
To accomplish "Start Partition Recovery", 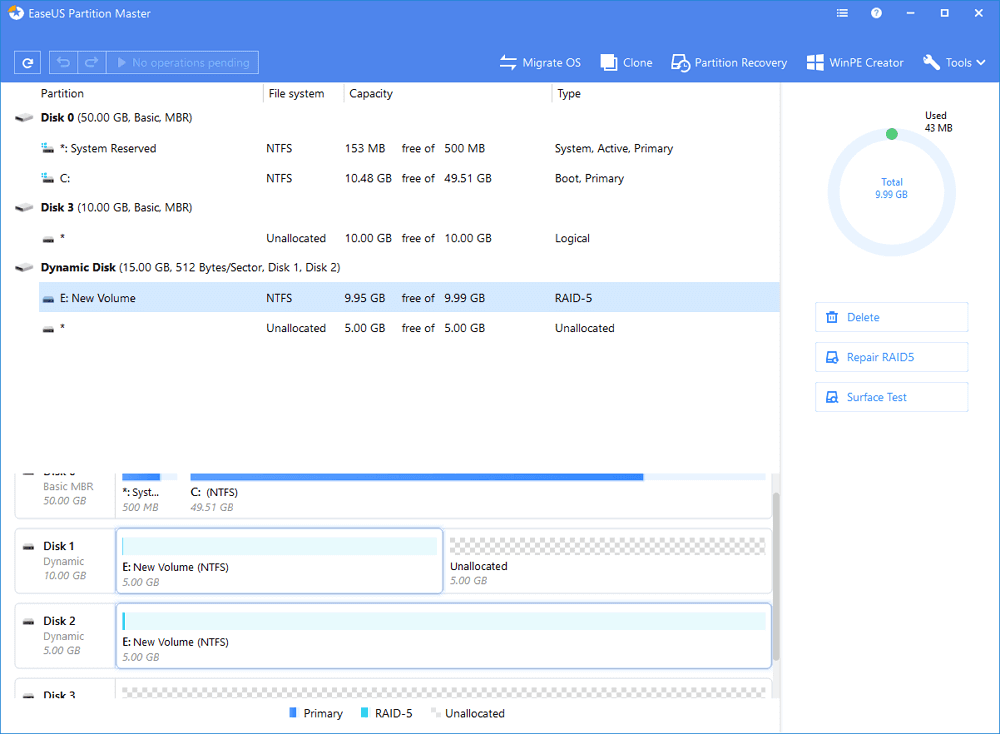I will click(729, 63).
